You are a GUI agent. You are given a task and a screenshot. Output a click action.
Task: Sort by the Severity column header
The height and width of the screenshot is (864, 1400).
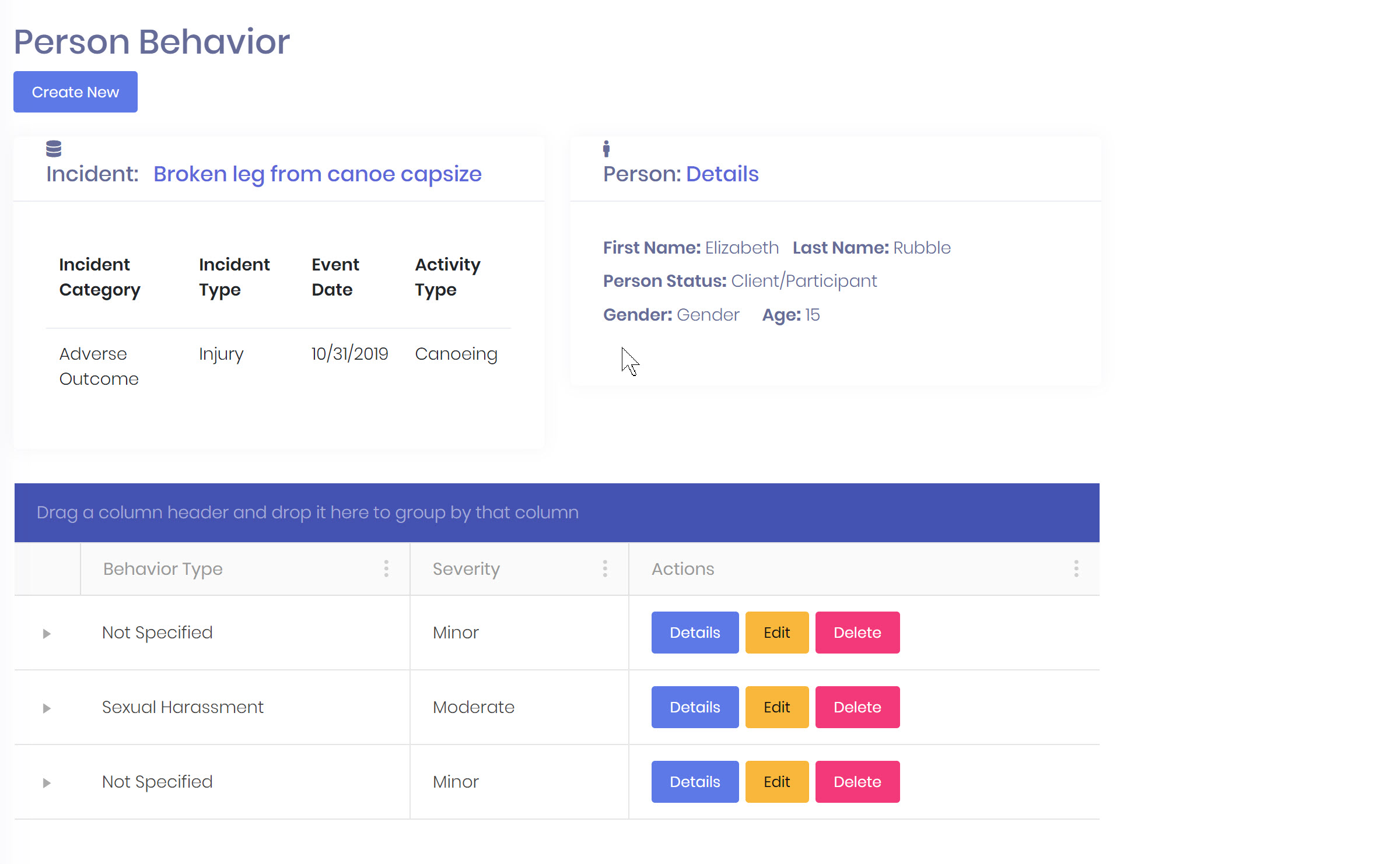[x=466, y=569]
